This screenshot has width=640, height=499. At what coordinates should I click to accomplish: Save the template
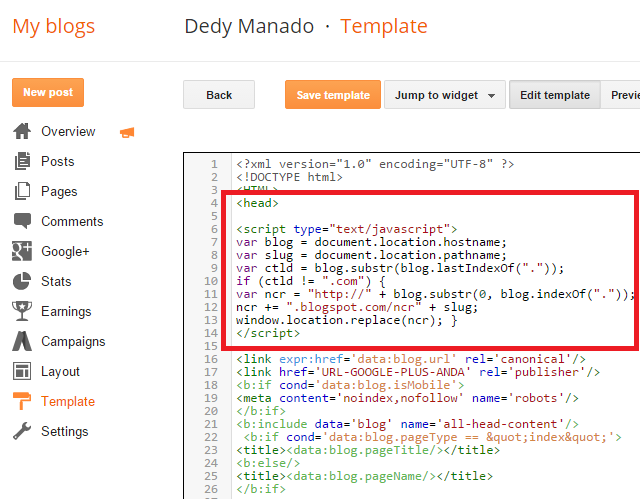(333, 95)
